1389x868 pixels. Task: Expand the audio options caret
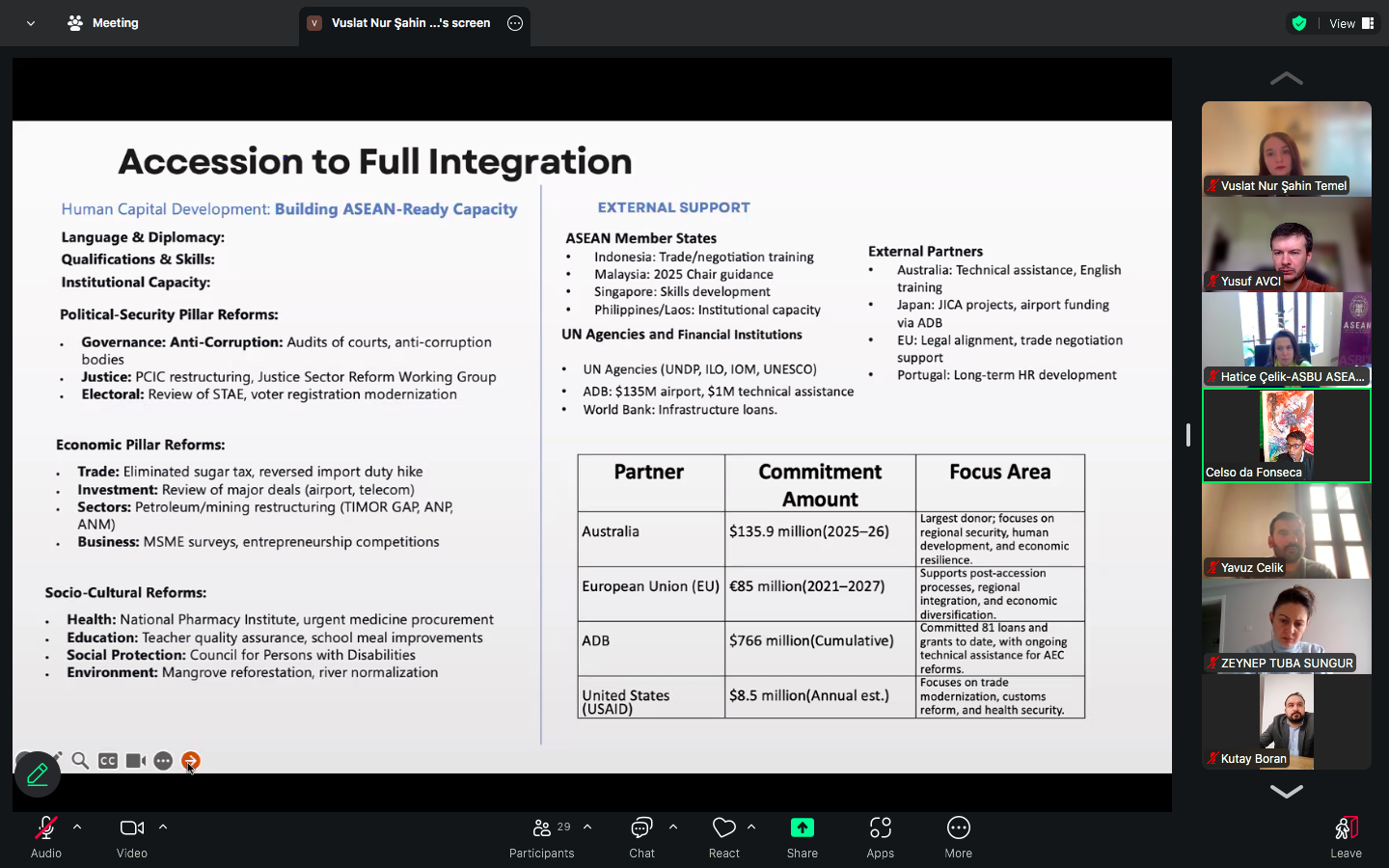coord(77,827)
